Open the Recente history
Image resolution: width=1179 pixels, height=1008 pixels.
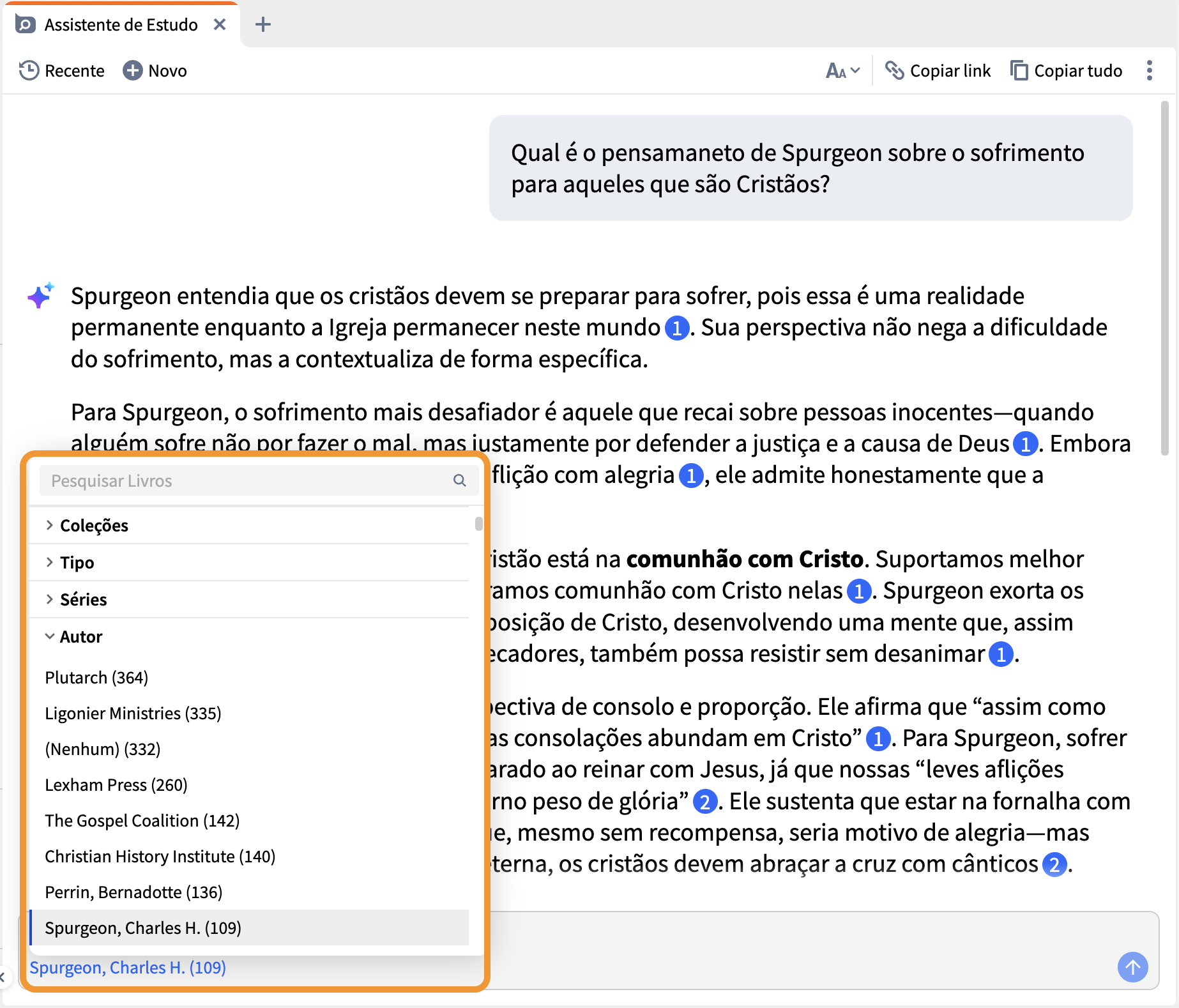(62, 71)
